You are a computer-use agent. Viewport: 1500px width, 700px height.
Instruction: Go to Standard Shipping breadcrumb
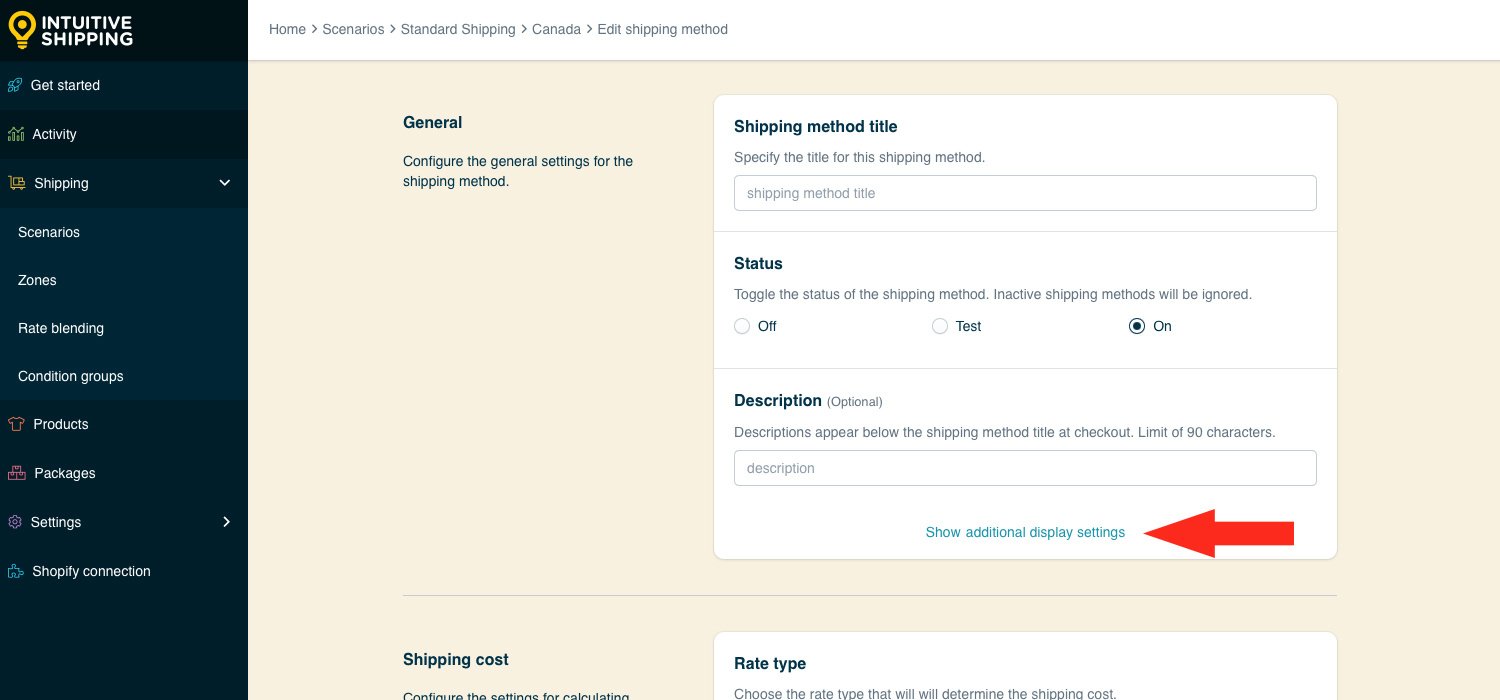pos(458,29)
